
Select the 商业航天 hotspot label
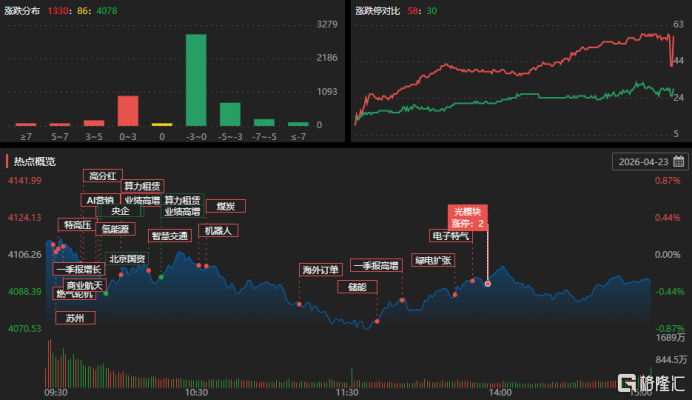click(x=84, y=285)
